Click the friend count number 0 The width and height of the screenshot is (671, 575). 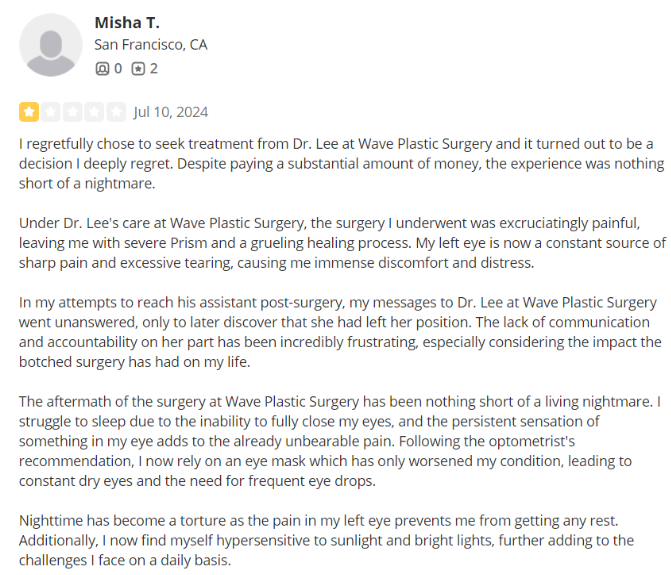click(x=118, y=68)
